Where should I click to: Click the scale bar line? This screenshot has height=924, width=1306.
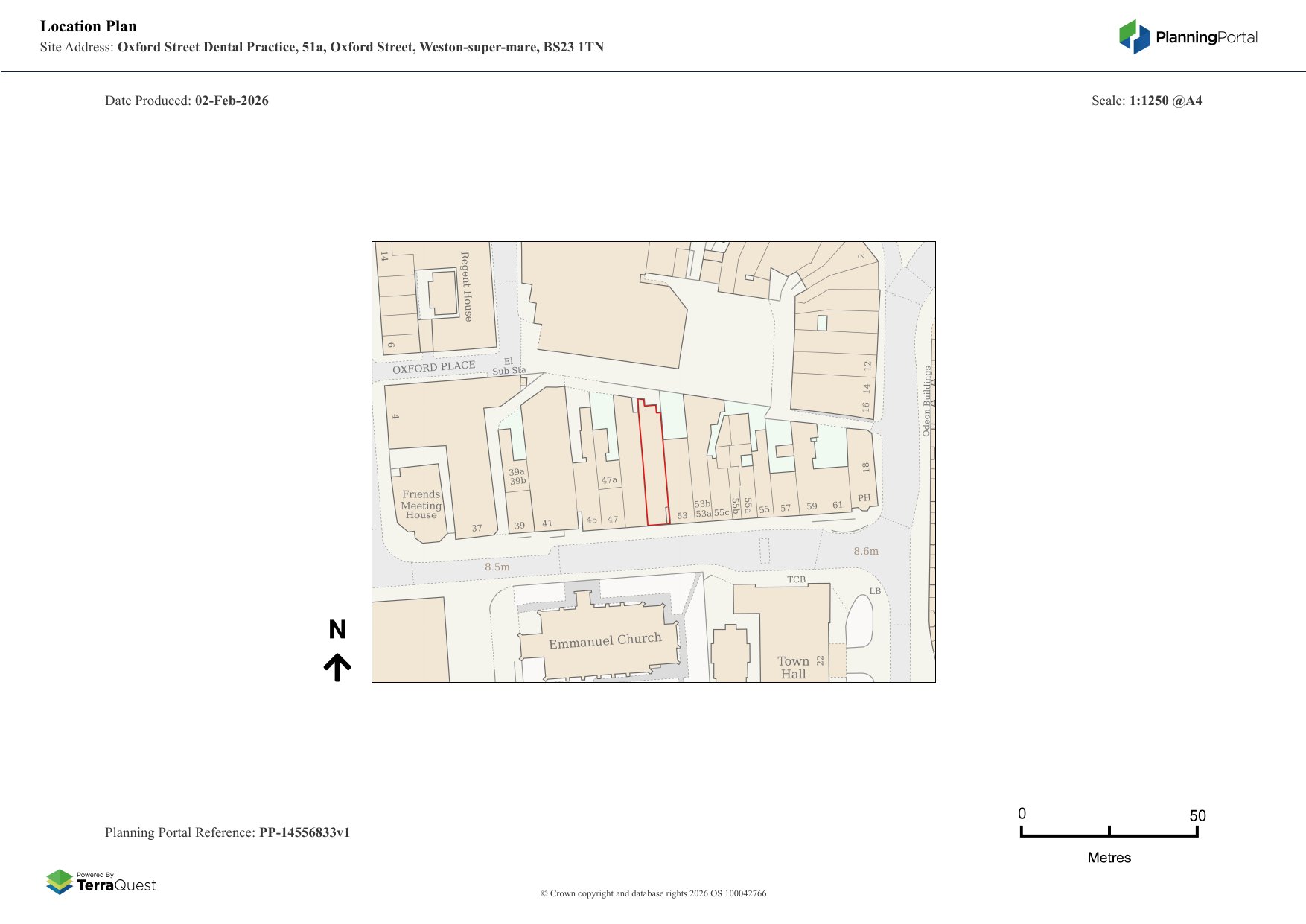(1109, 835)
